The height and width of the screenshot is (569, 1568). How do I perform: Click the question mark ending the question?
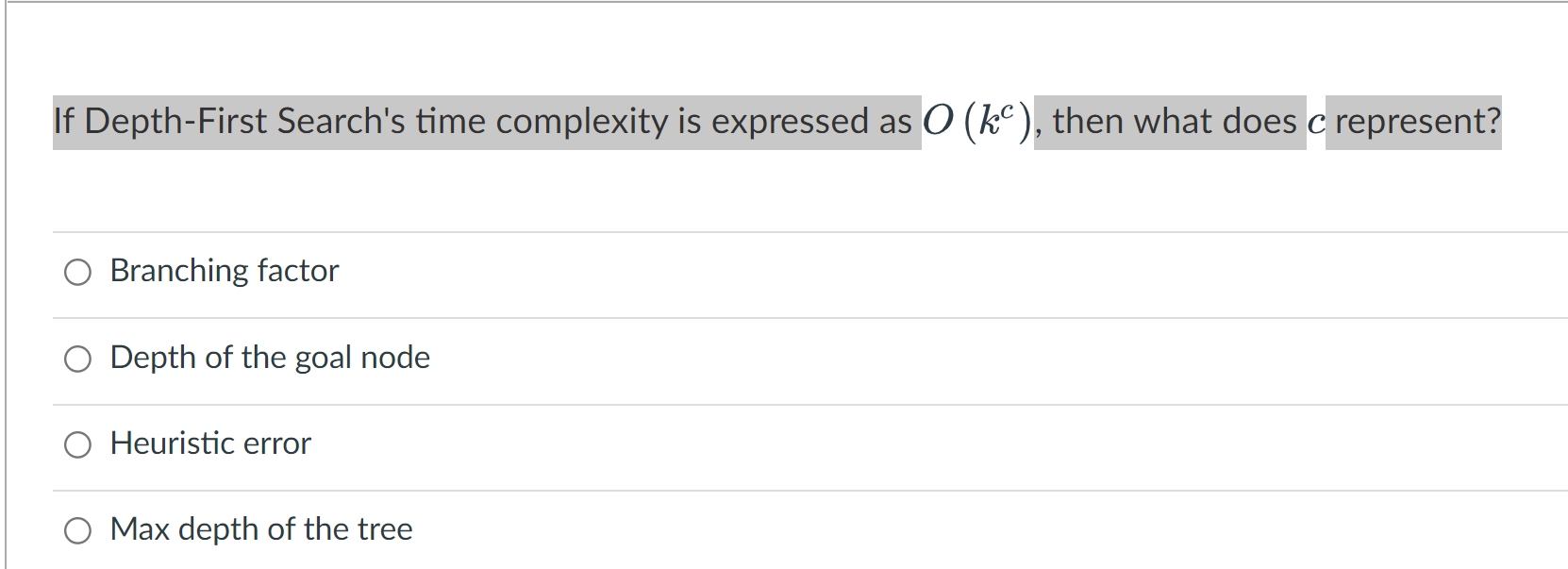1495,121
